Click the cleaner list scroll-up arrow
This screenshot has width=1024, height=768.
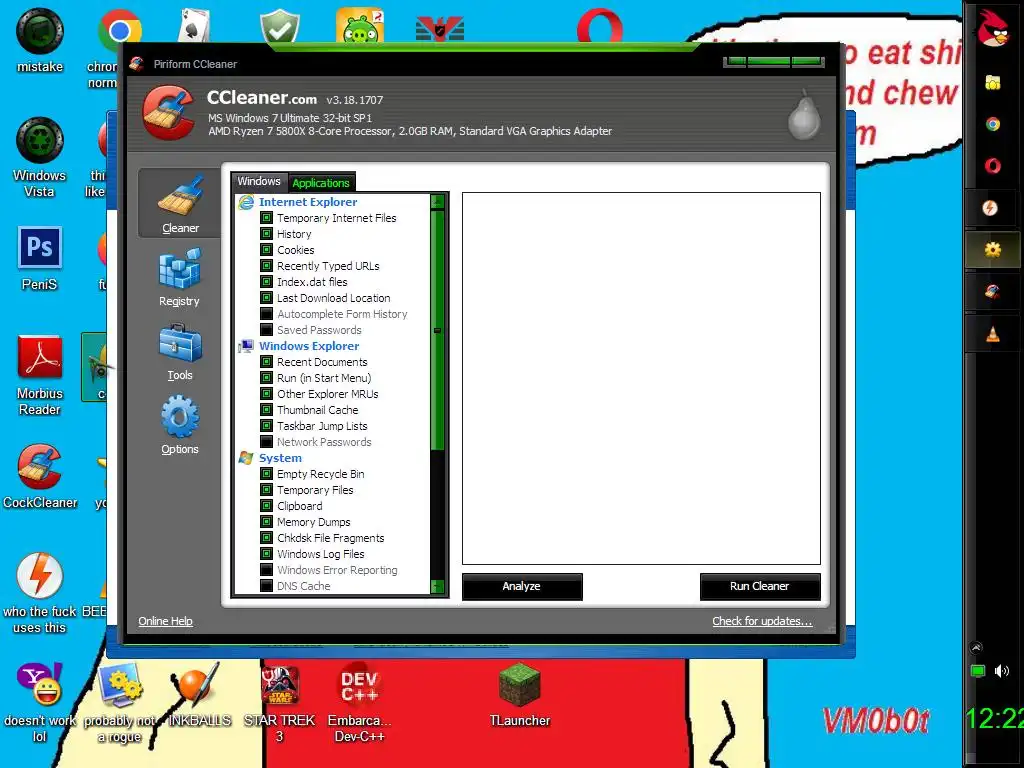[x=438, y=202]
